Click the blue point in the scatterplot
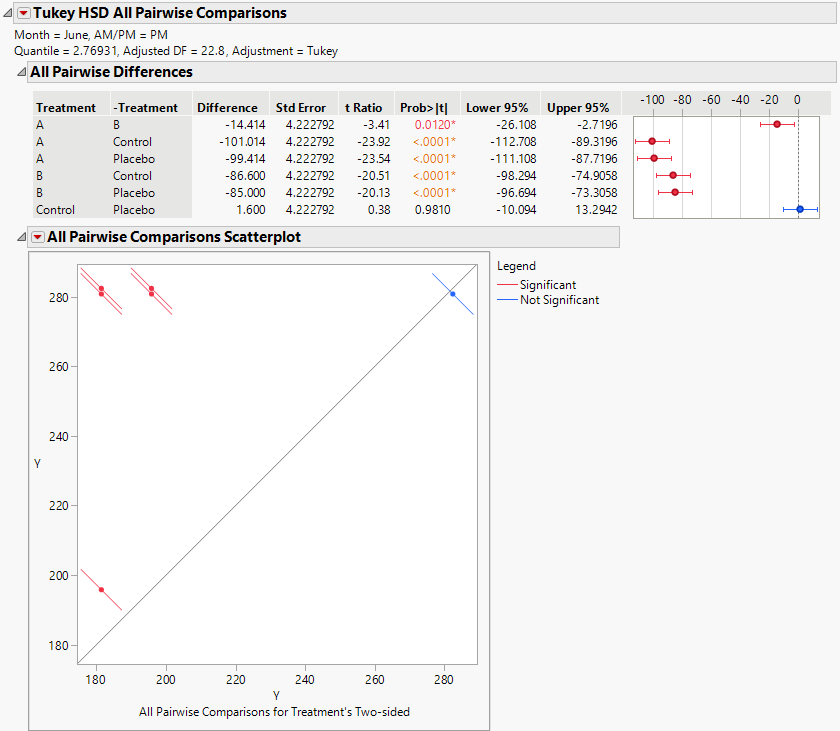 452,294
